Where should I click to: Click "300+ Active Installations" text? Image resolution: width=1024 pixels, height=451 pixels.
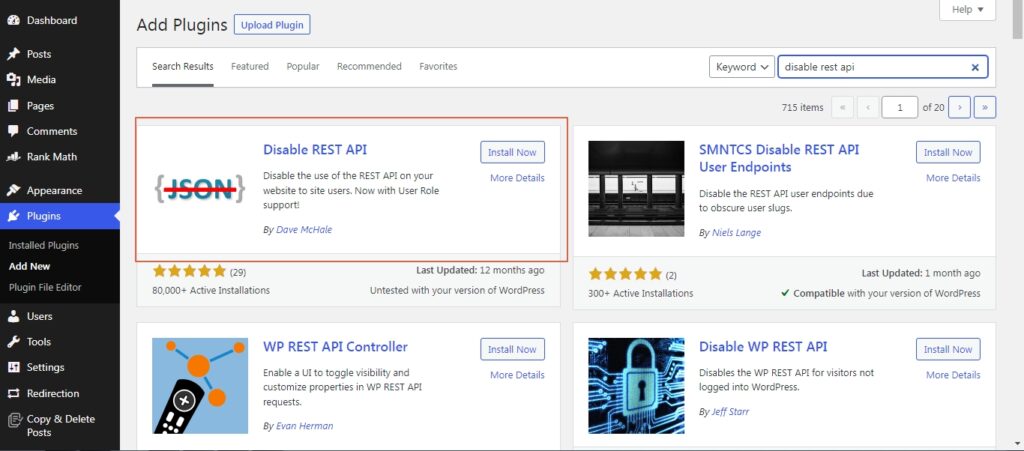(x=641, y=294)
